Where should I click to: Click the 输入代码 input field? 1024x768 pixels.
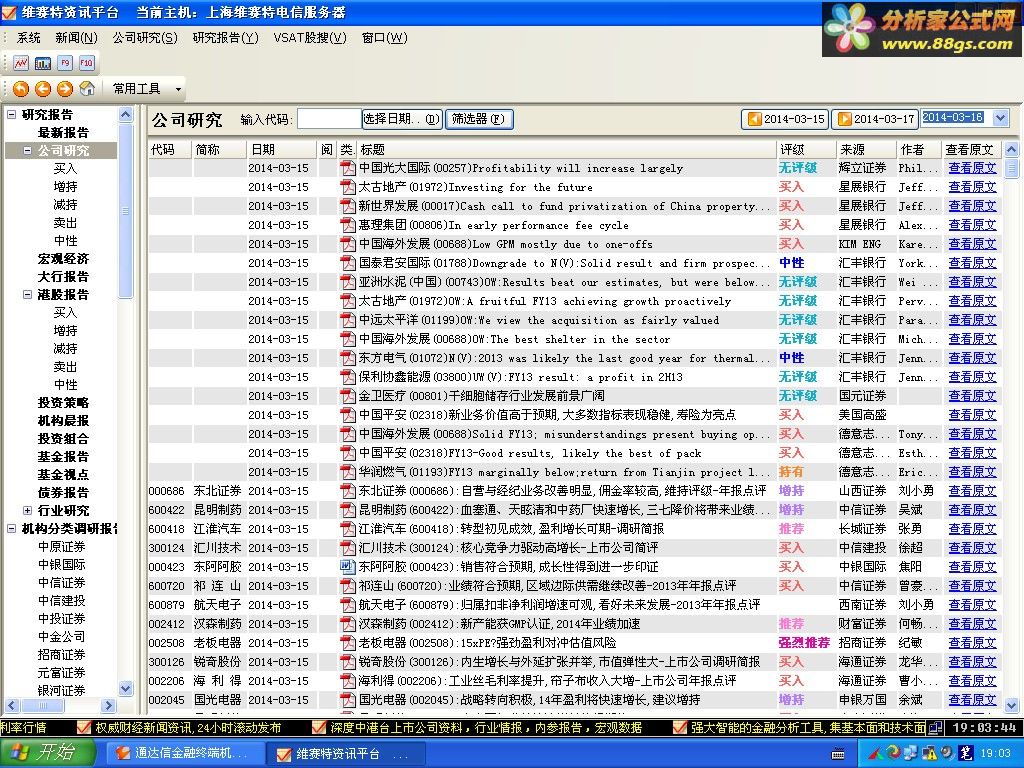point(329,119)
